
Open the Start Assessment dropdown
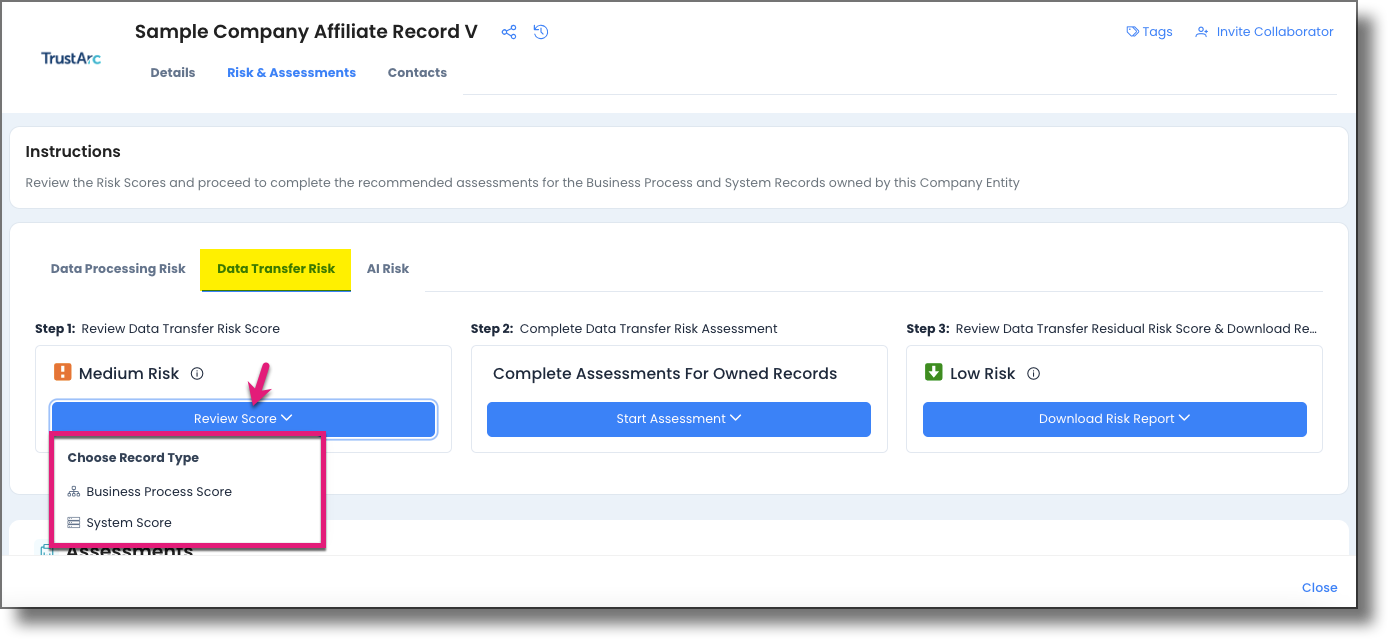[x=679, y=419]
